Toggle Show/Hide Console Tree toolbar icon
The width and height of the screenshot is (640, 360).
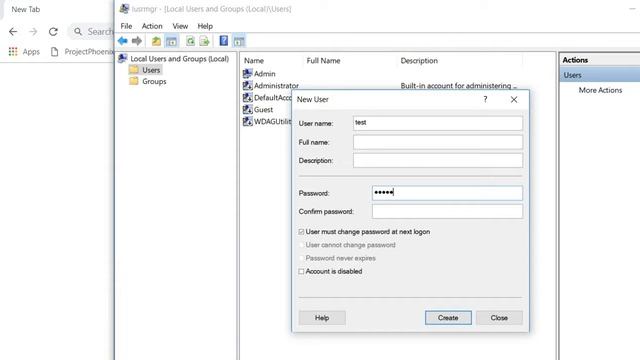[x=171, y=41]
